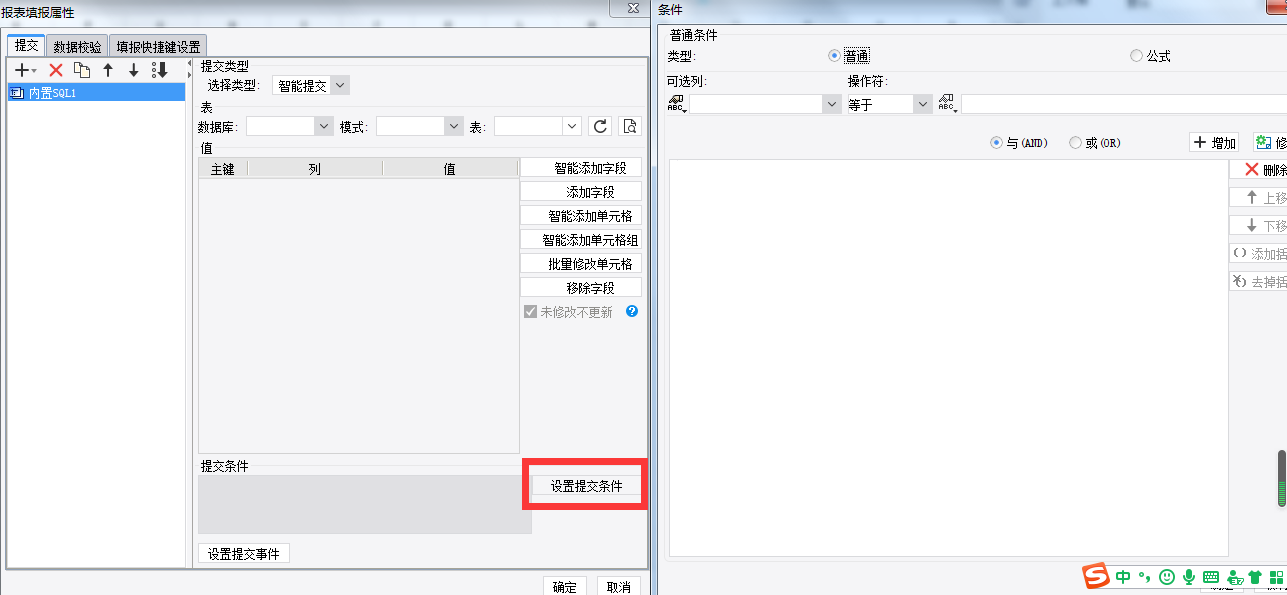Click the 设置提交事件 button
The width and height of the screenshot is (1287, 595).
pyautogui.click(x=244, y=553)
